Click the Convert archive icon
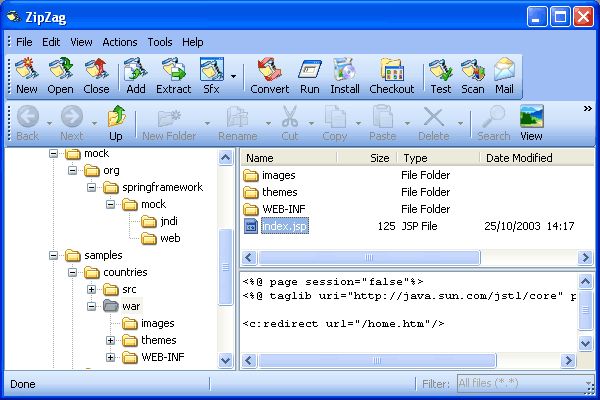600x400 pixels. point(269,76)
